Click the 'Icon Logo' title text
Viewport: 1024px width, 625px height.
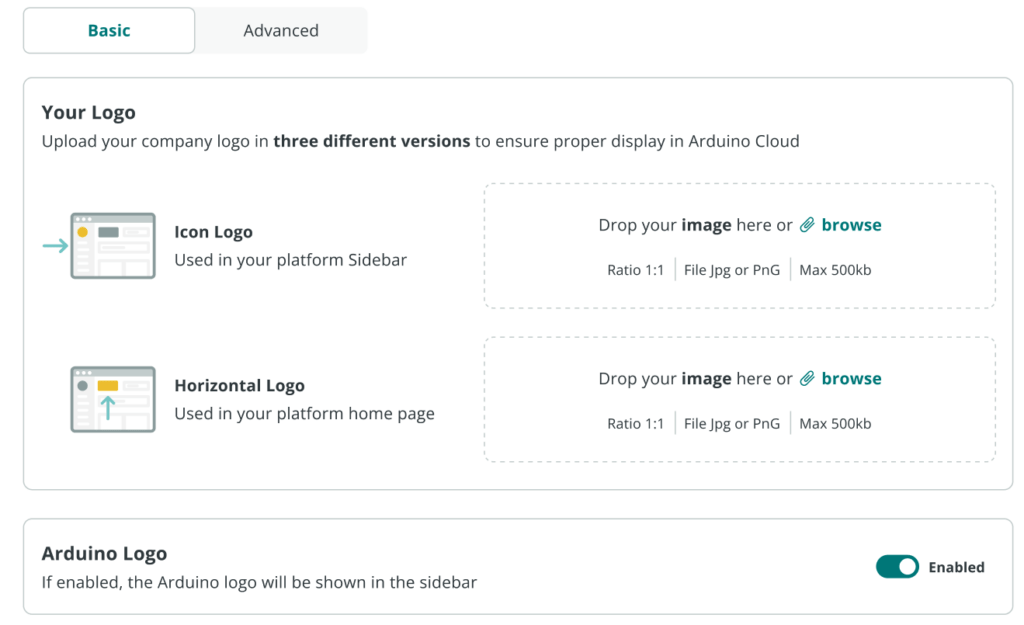pyautogui.click(x=214, y=232)
